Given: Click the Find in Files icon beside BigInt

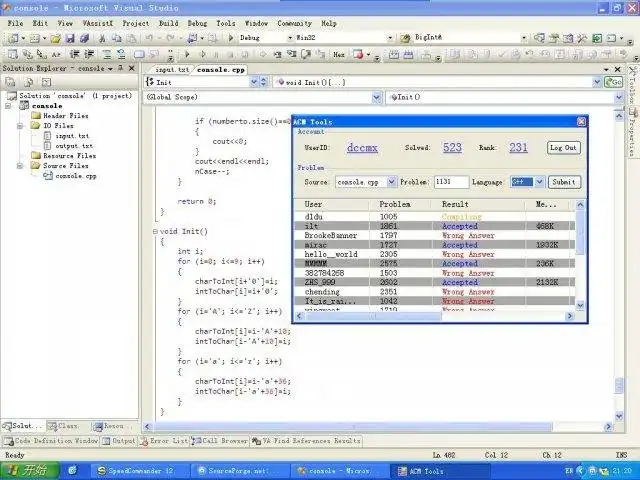Looking at the screenshot, I should [405, 38].
